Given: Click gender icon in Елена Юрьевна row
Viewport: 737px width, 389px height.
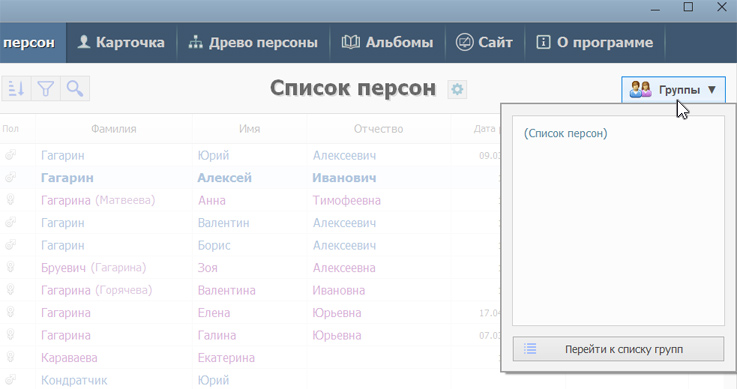Looking at the screenshot, I should [10, 312].
